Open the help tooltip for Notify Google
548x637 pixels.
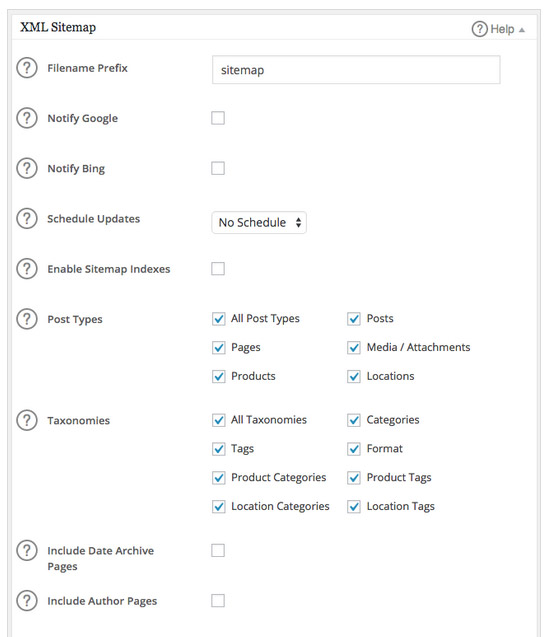click(27, 118)
